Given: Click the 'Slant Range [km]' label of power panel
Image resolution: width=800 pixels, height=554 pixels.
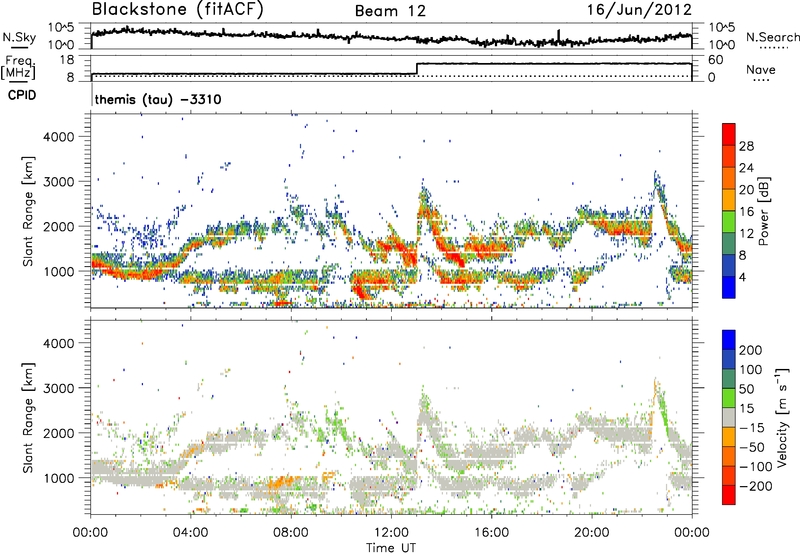Looking at the screenshot, I should click(29, 211).
